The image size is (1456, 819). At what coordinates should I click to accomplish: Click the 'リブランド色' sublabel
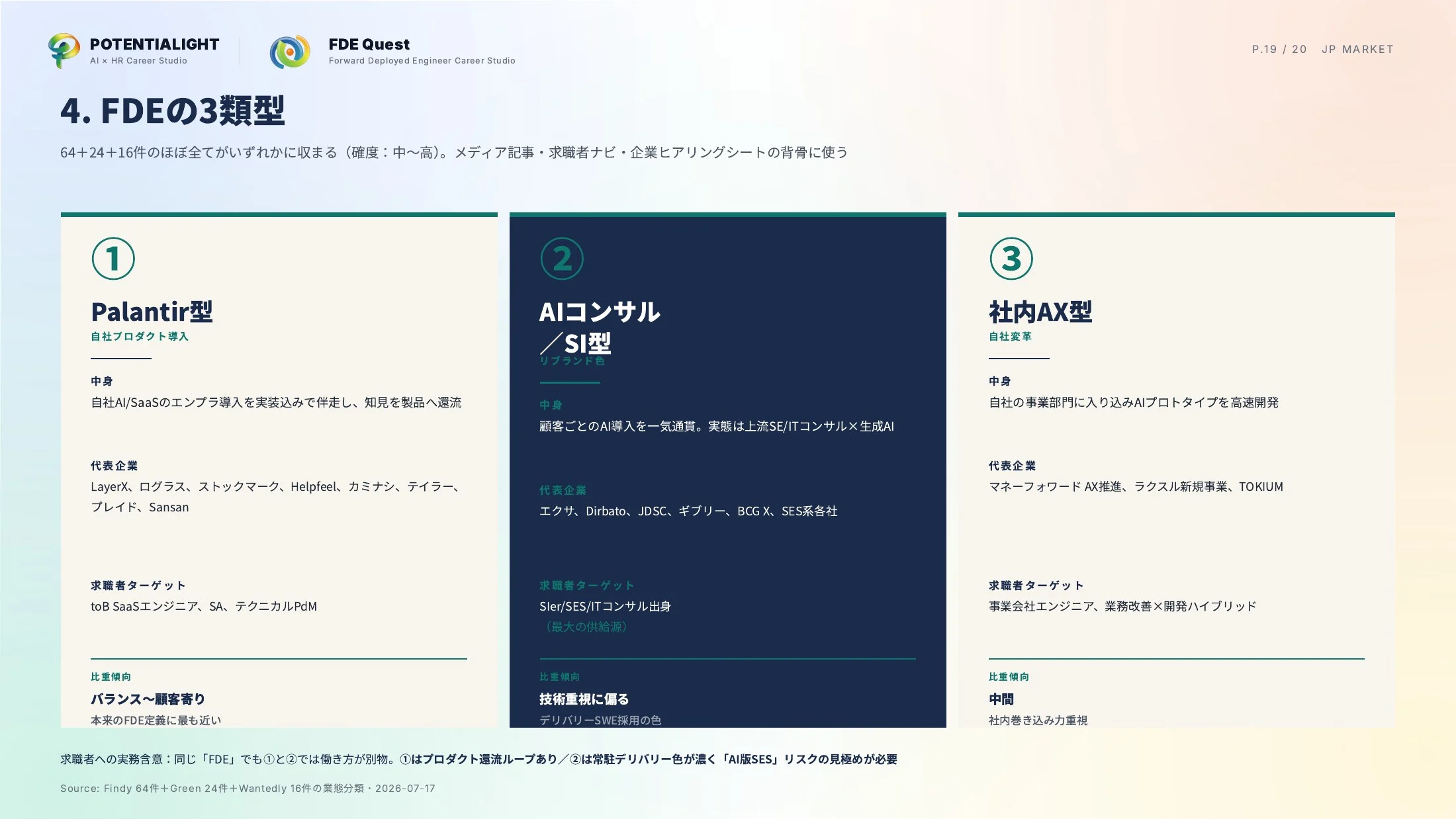[x=572, y=361]
